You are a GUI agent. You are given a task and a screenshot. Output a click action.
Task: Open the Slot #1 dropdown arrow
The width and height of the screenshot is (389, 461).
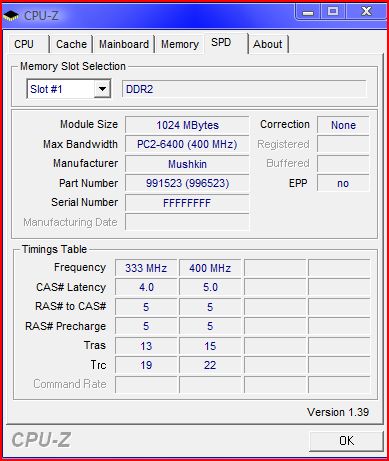click(102, 89)
